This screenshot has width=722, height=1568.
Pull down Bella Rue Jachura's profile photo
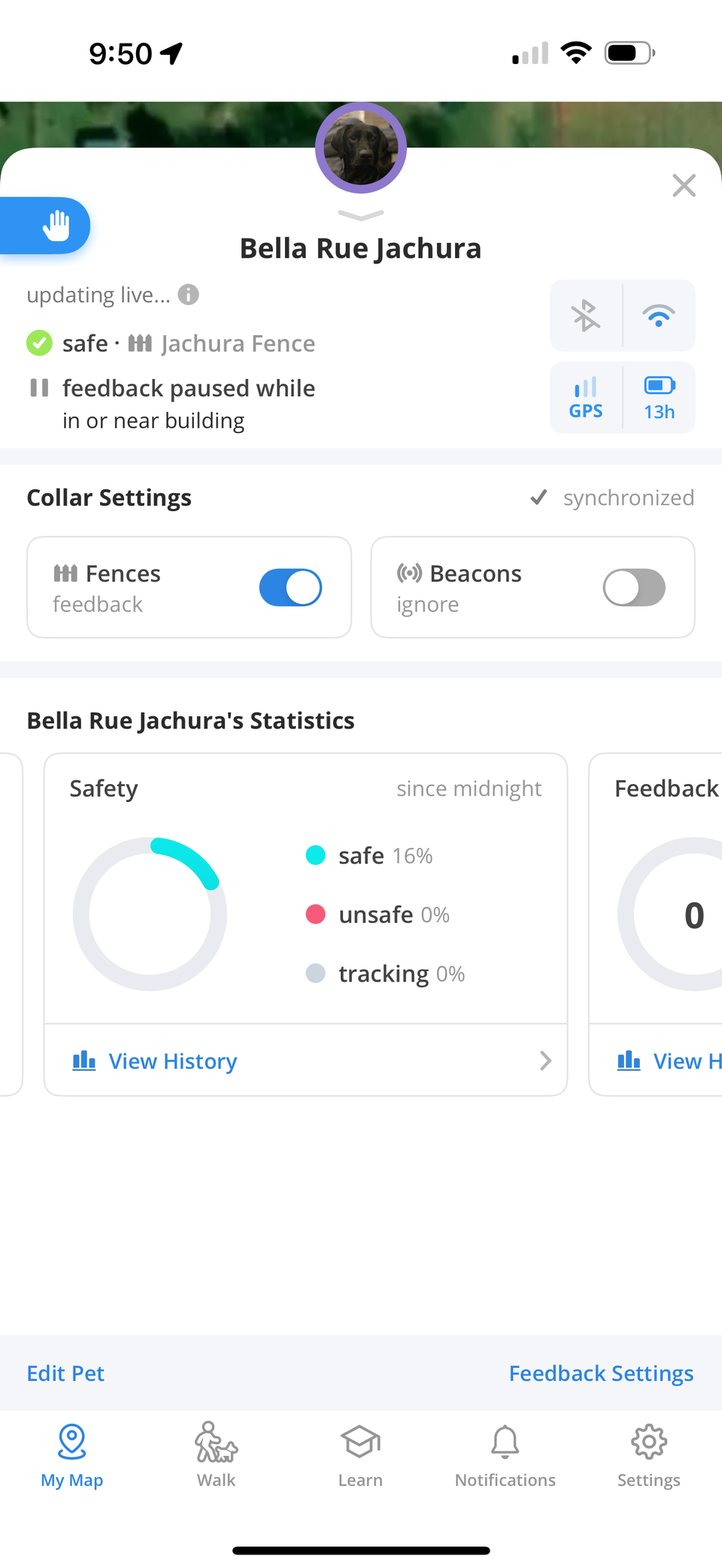360,147
